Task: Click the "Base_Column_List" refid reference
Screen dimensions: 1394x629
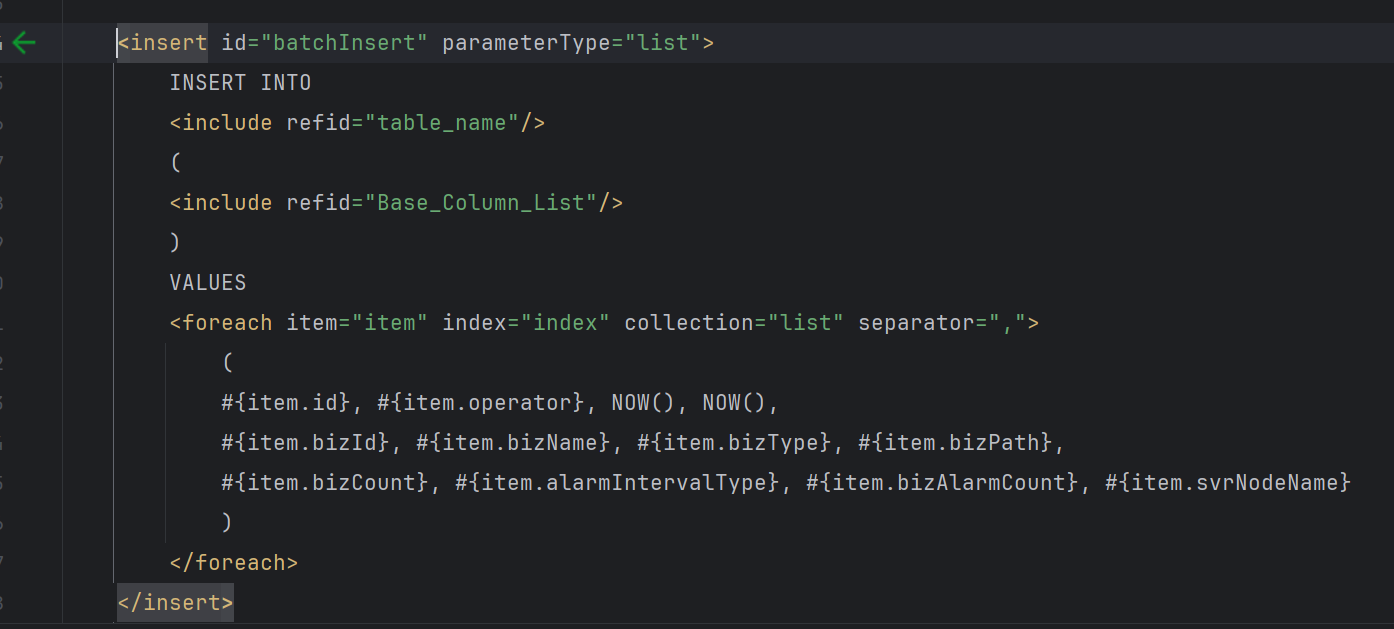Action: point(487,203)
